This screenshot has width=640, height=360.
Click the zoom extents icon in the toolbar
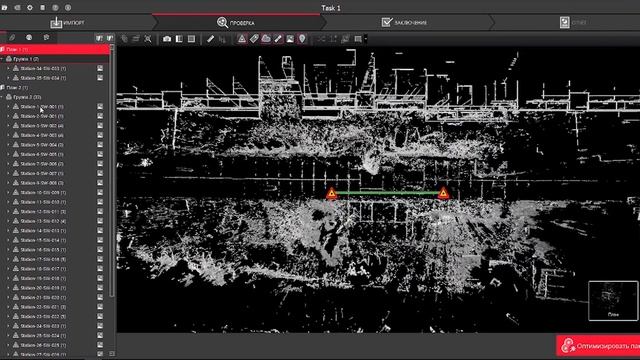[148, 39]
